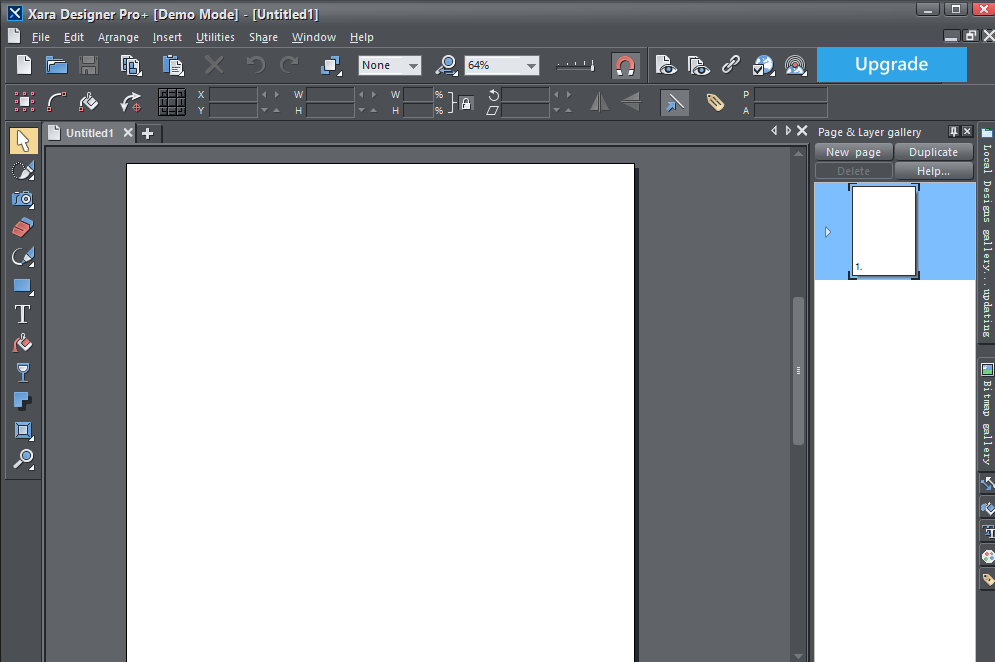Select the Rectangle tool
The height and width of the screenshot is (662, 995).
(x=22, y=286)
